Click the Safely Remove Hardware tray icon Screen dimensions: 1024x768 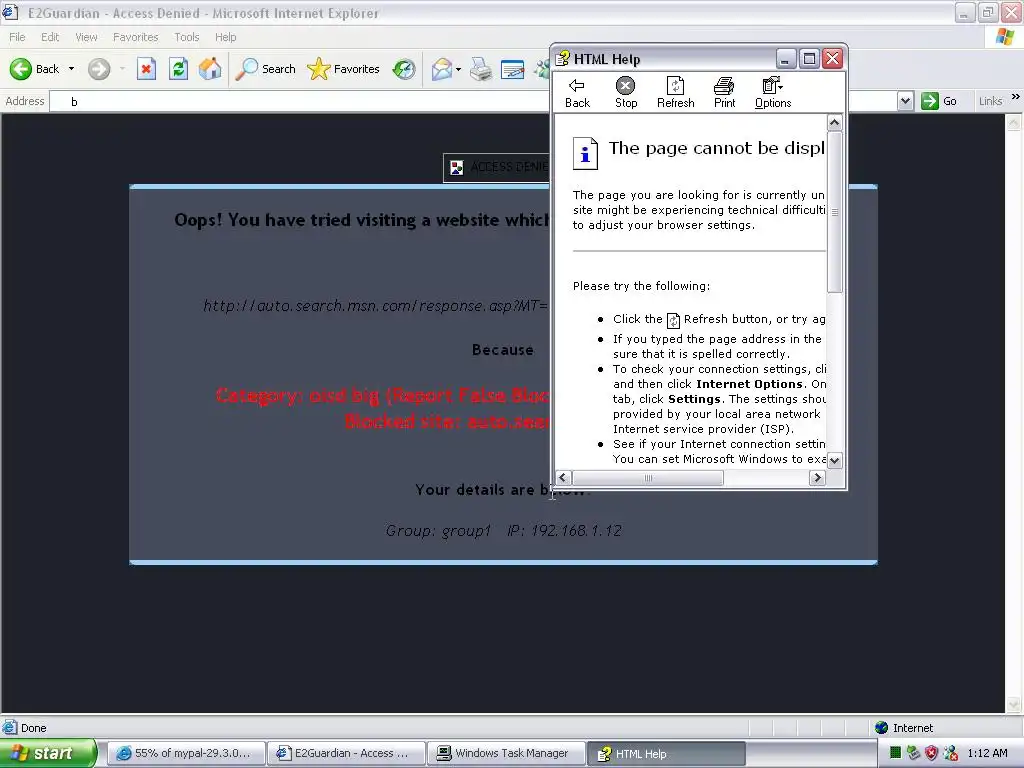[913, 753]
